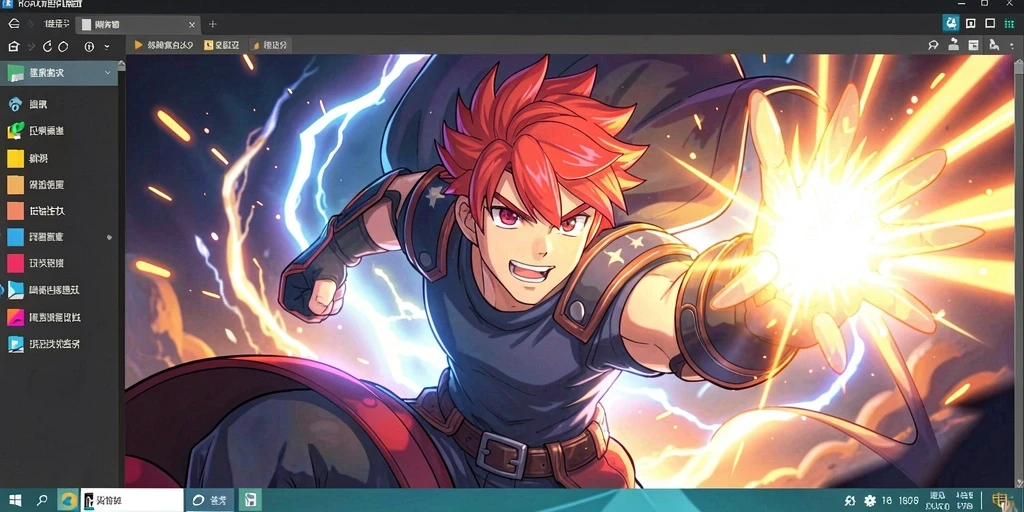This screenshot has width=1024, height=512.
Task: Open the vertical dots menu in right toolbar
Action: [1012, 46]
